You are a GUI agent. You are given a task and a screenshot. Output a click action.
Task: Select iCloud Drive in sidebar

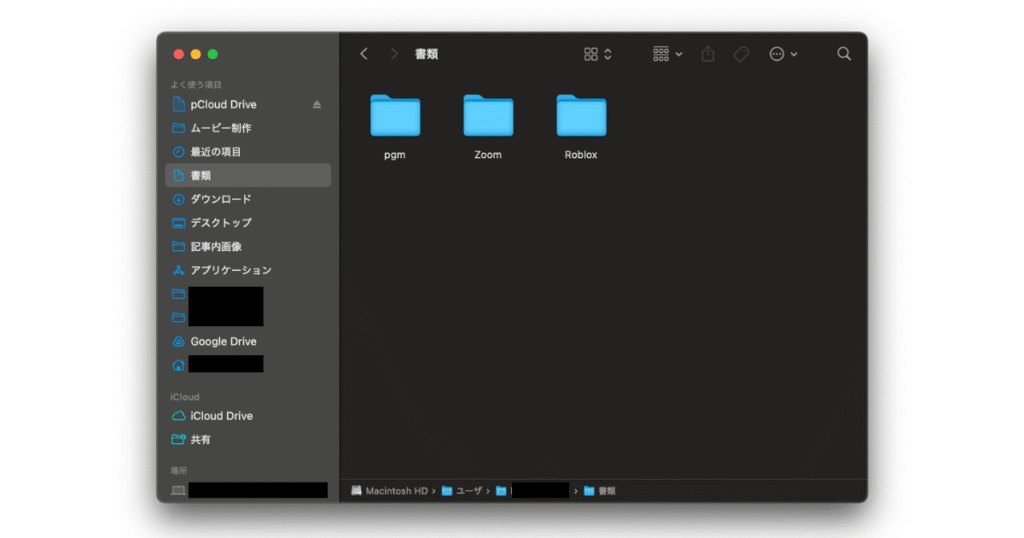221,416
